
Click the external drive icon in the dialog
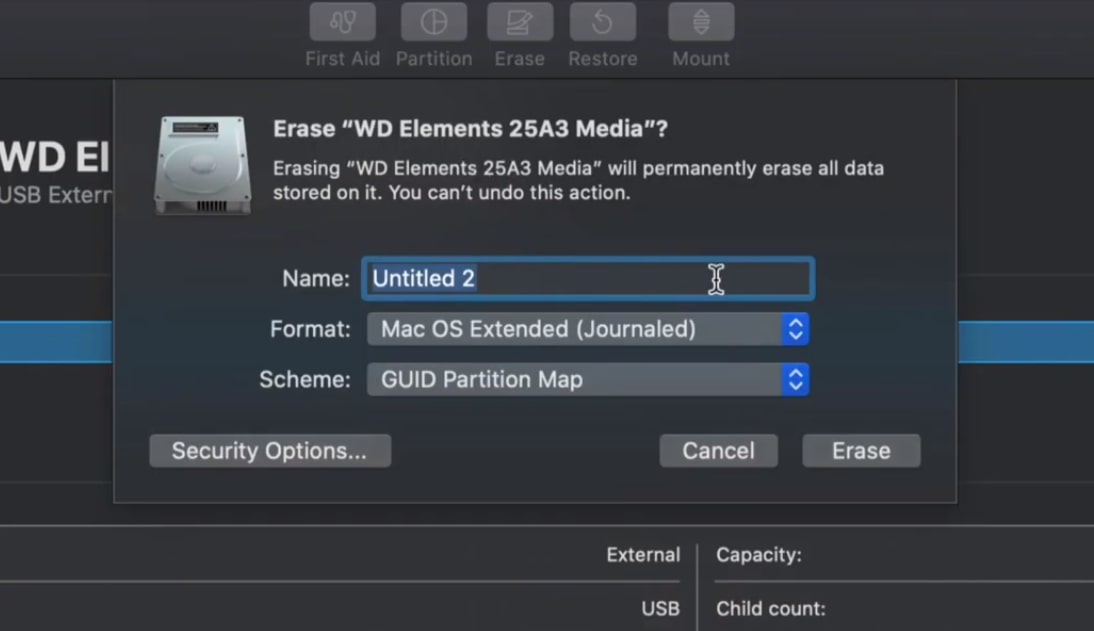click(x=202, y=163)
